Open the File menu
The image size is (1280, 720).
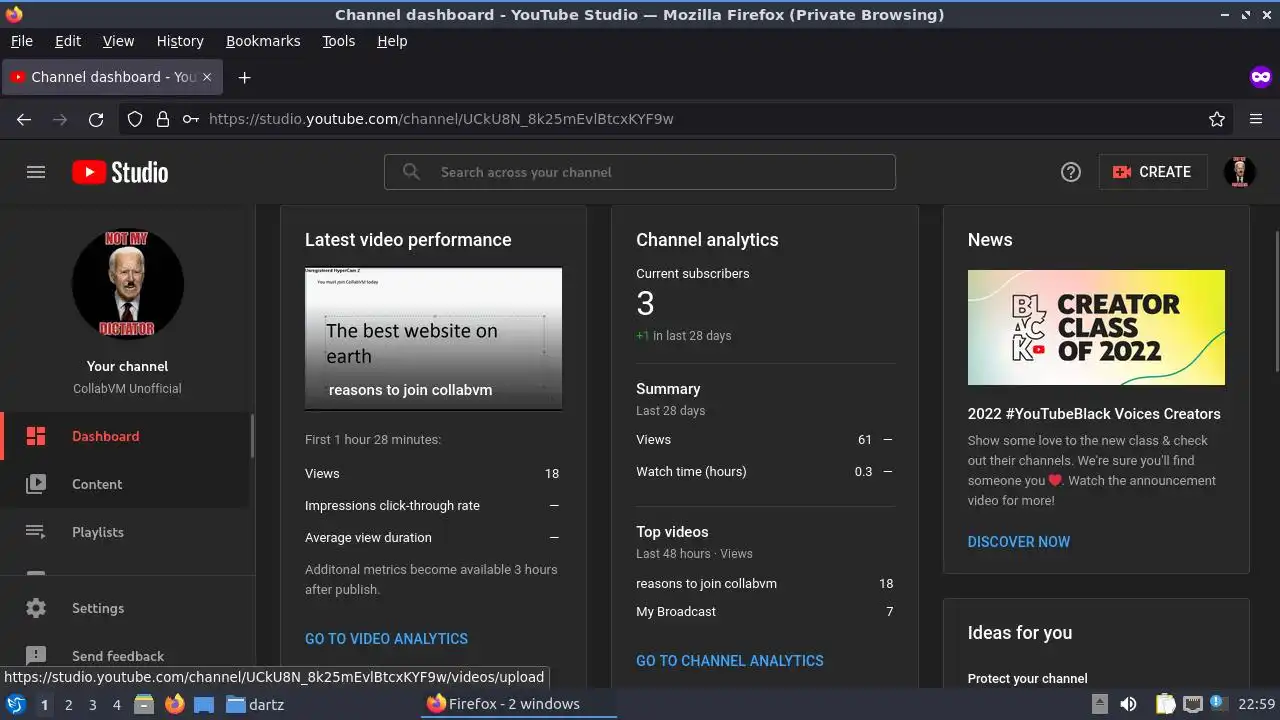click(22, 41)
